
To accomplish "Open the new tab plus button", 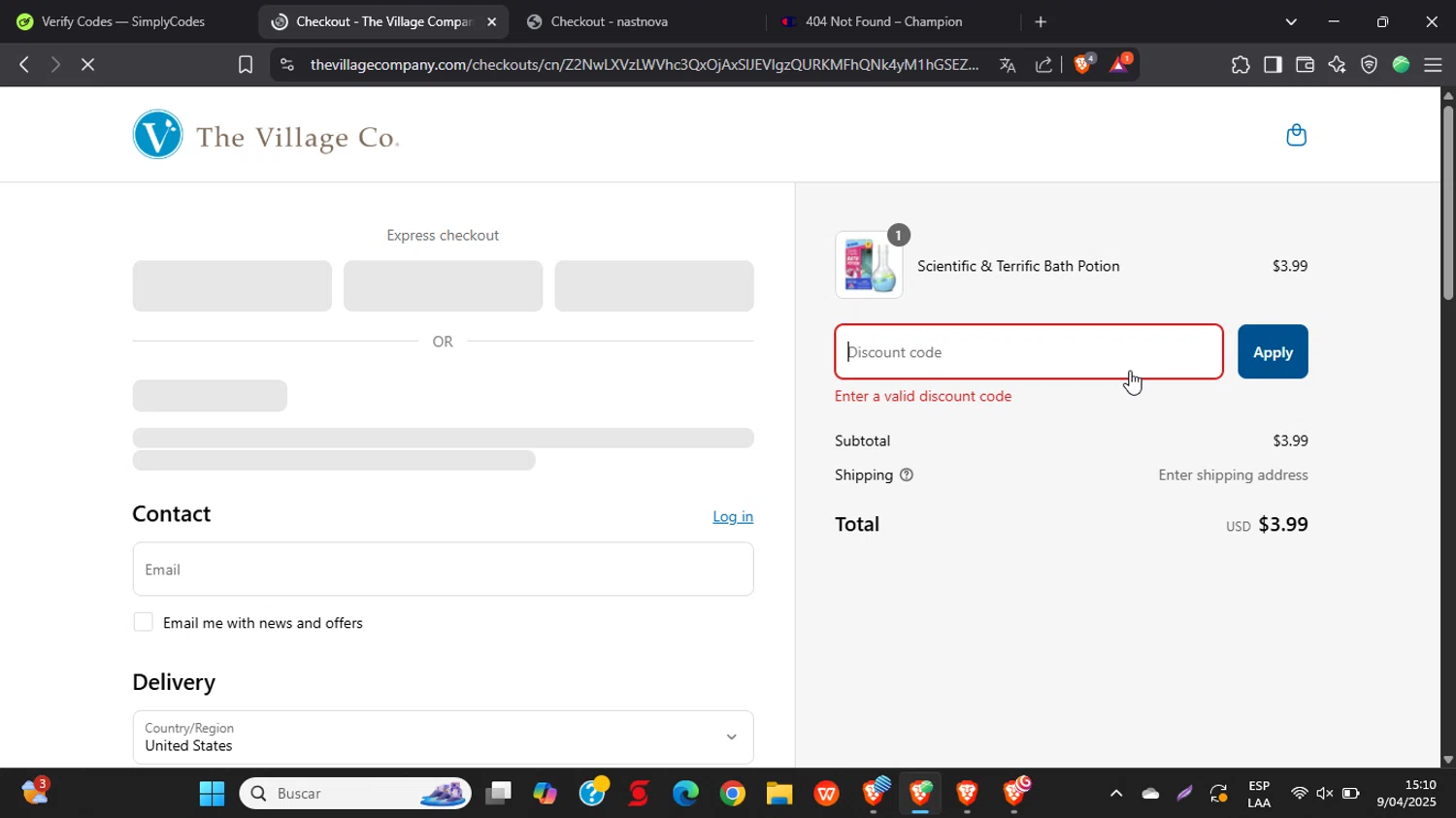I will point(1041,21).
